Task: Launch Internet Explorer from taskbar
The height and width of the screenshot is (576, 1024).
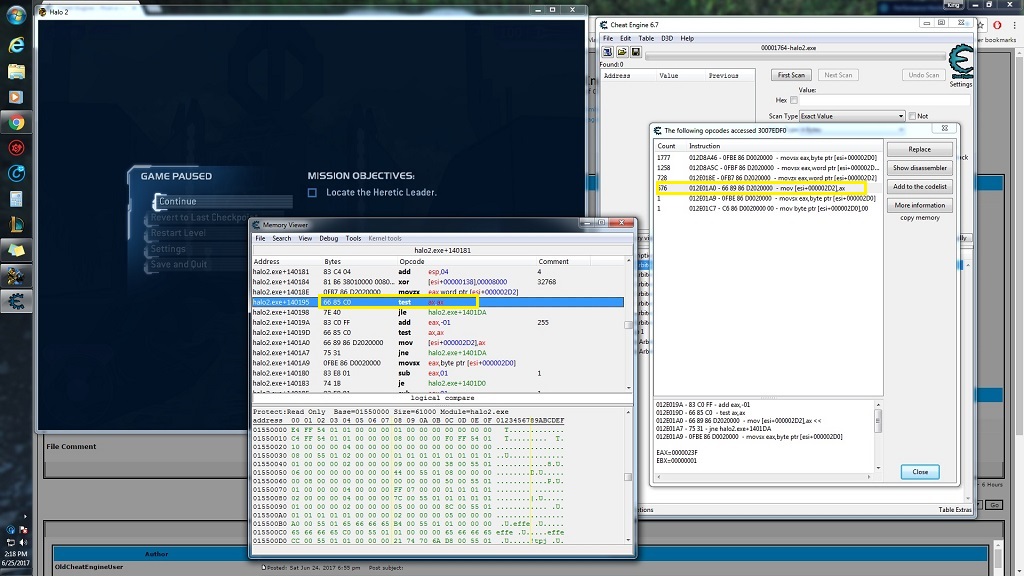Action: 16,44
